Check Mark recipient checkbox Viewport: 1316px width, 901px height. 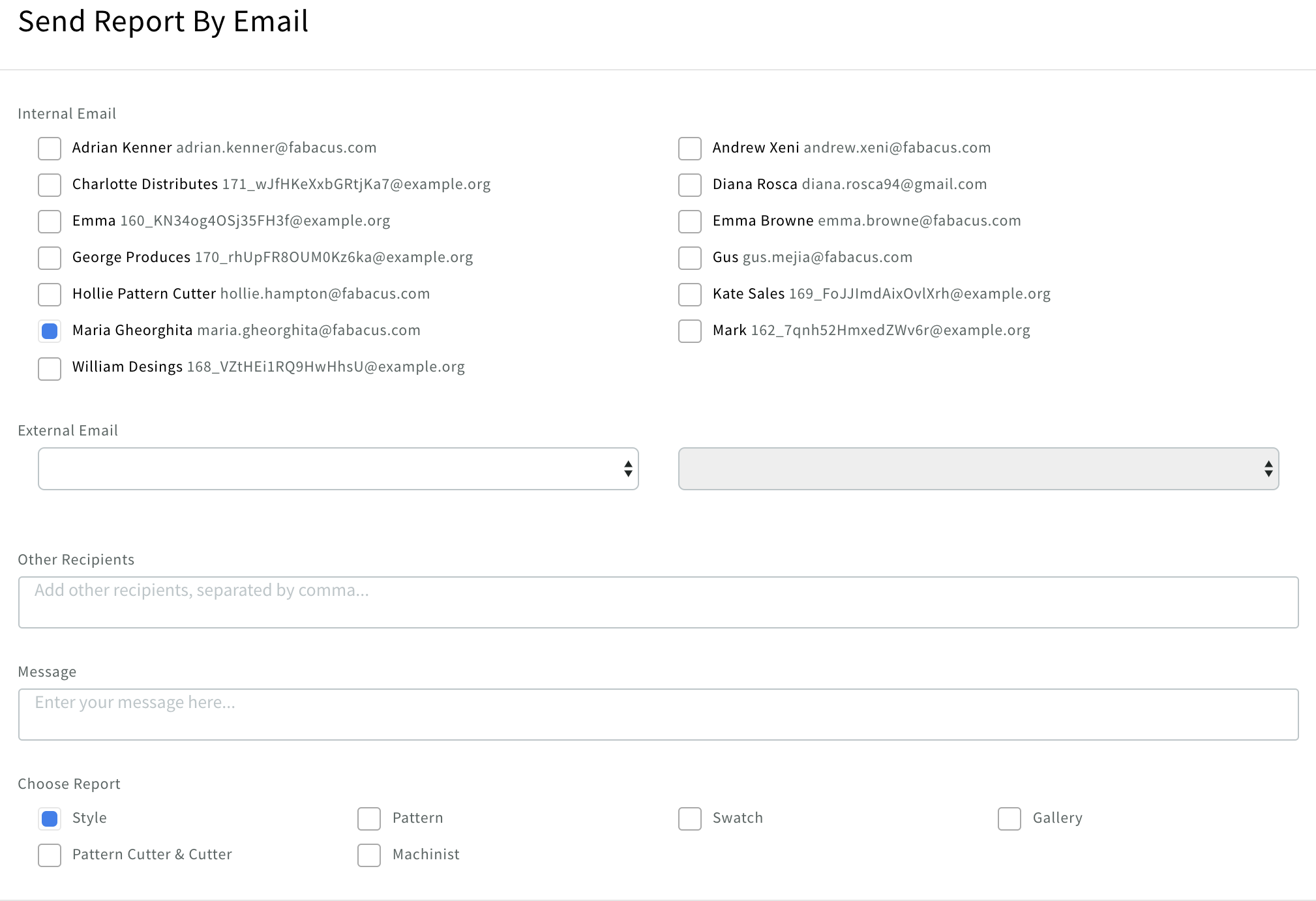coord(689,331)
